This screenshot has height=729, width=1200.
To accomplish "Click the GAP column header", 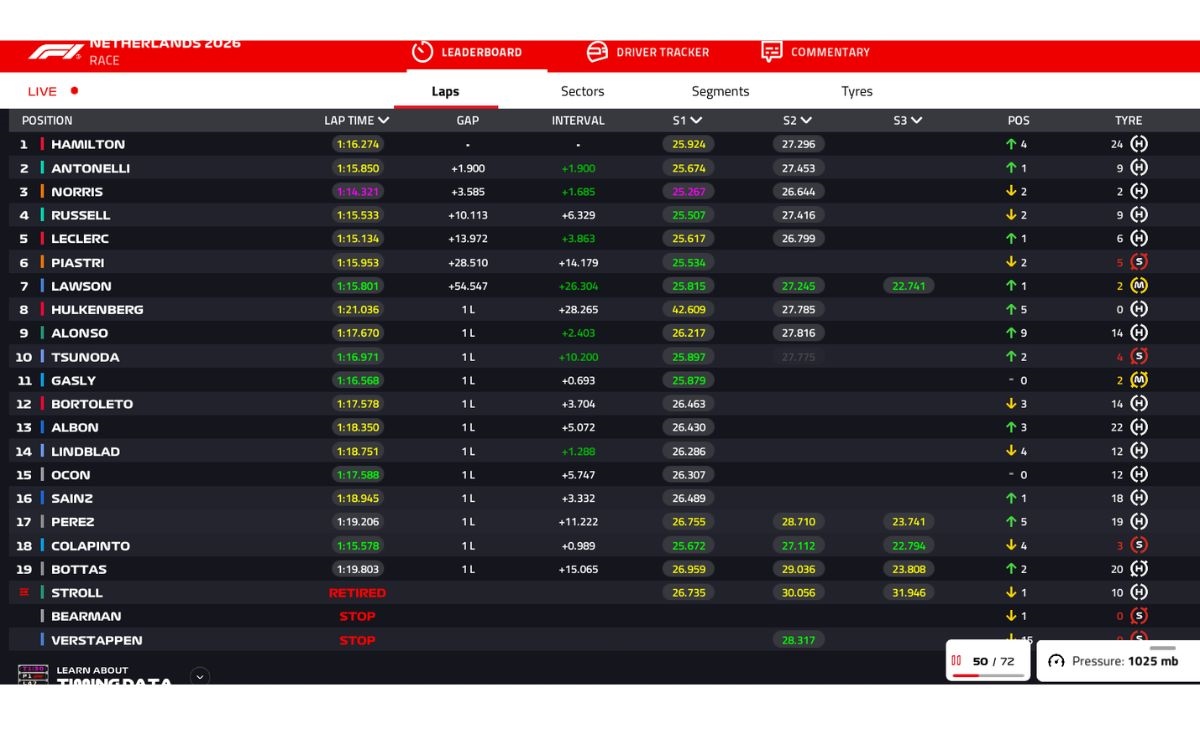I will [x=468, y=120].
